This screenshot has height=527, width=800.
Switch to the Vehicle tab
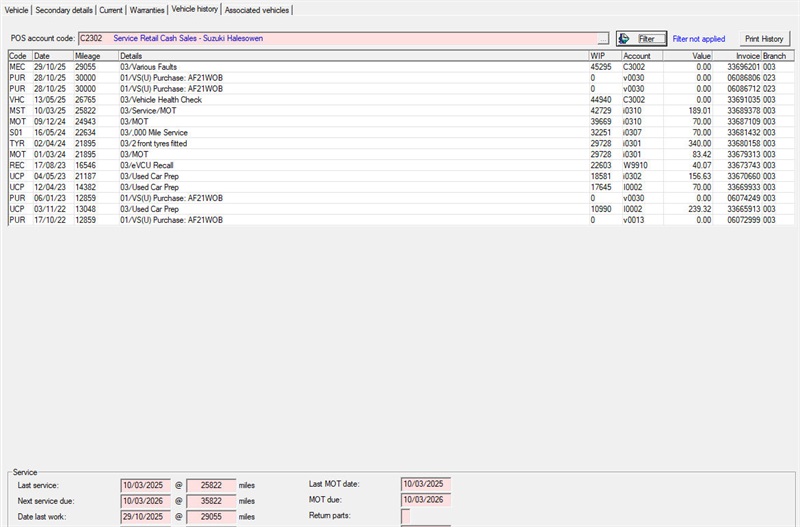coord(17,10)
